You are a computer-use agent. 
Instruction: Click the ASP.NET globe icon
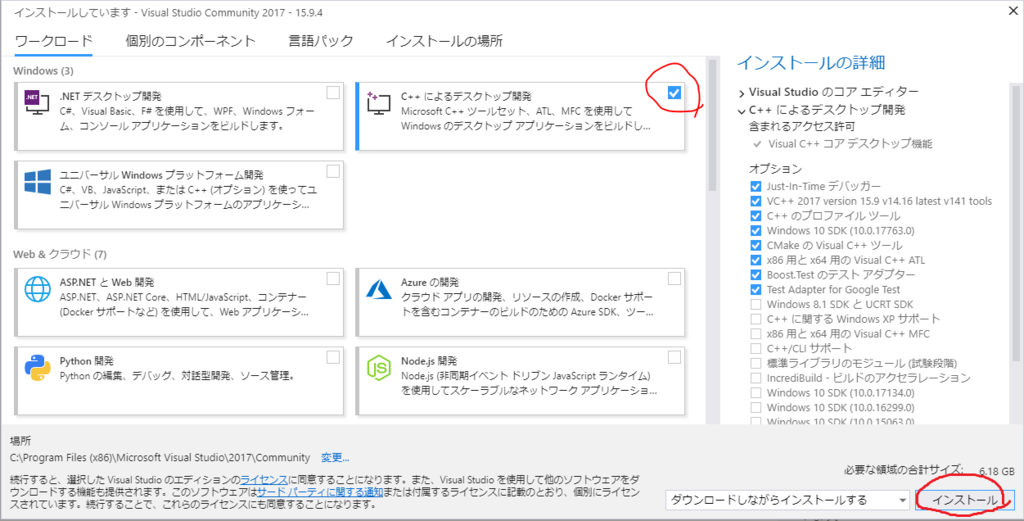click(x=37, y=288)
